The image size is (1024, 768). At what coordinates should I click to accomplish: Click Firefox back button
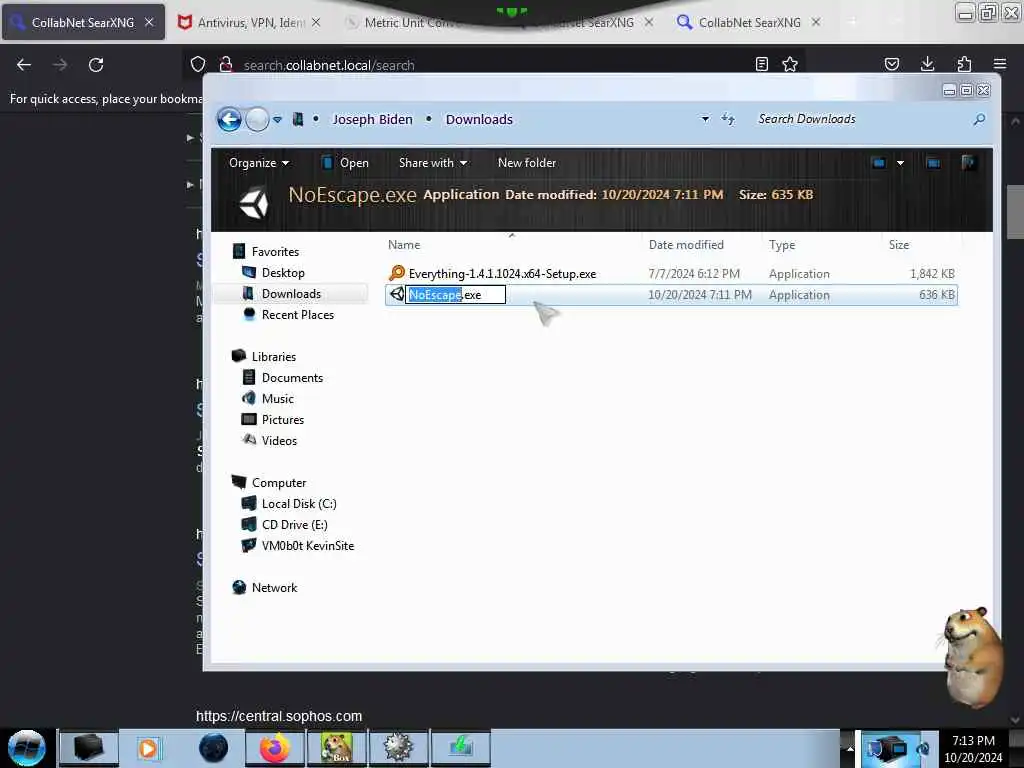point(24,65)
